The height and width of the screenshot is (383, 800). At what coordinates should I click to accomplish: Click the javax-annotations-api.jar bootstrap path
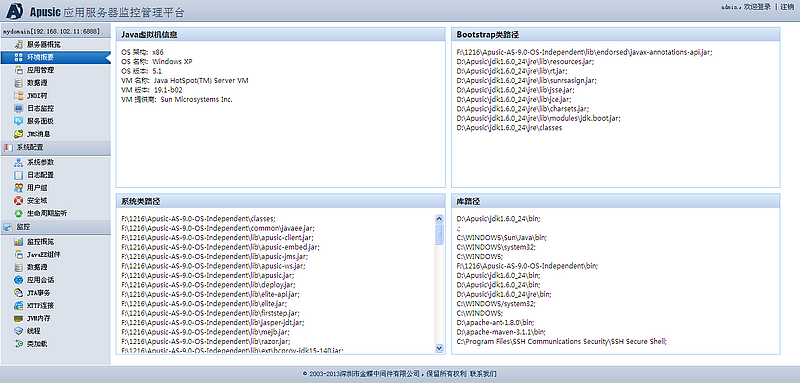[x=584, y=52]
